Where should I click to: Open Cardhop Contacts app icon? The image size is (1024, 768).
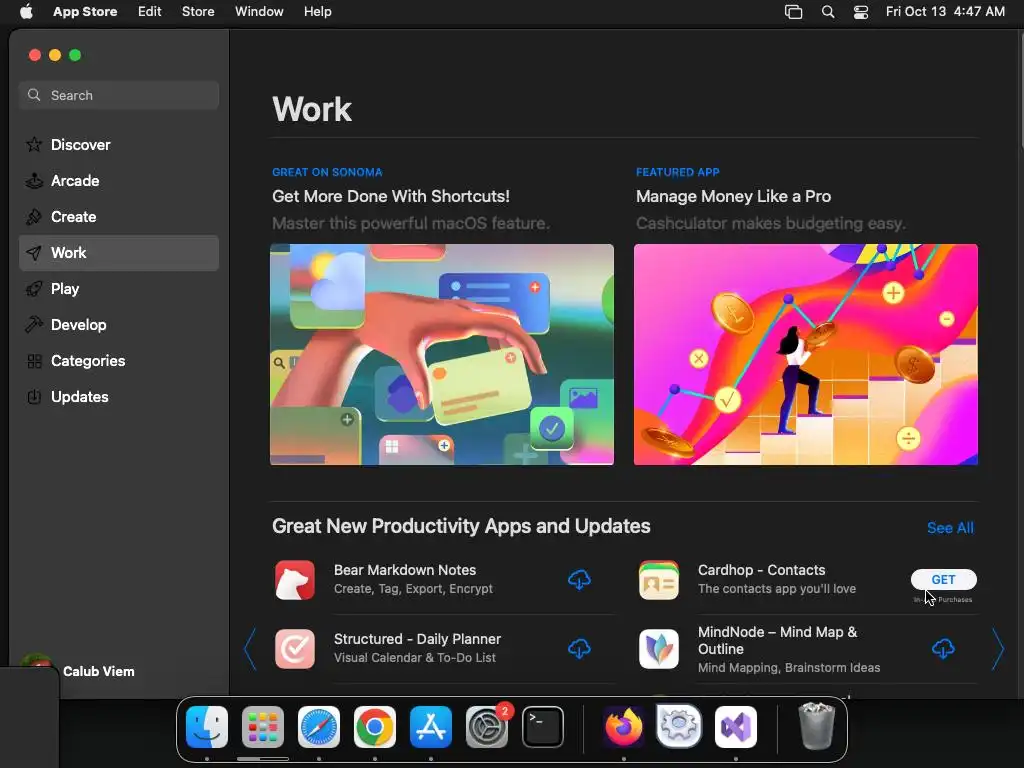point(658,580)
